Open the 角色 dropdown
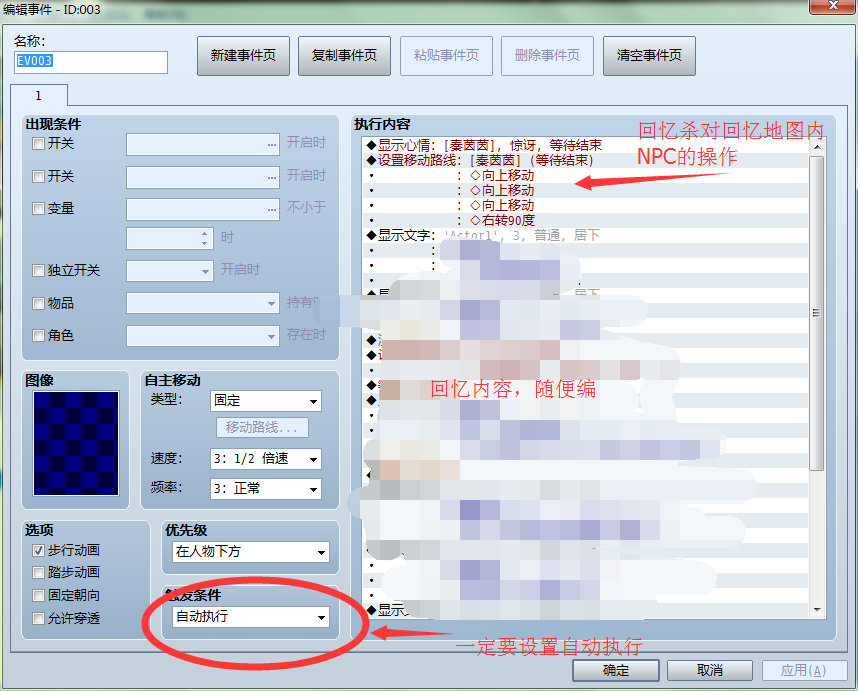This screenshot has width=858, height=691. (203, 336)
